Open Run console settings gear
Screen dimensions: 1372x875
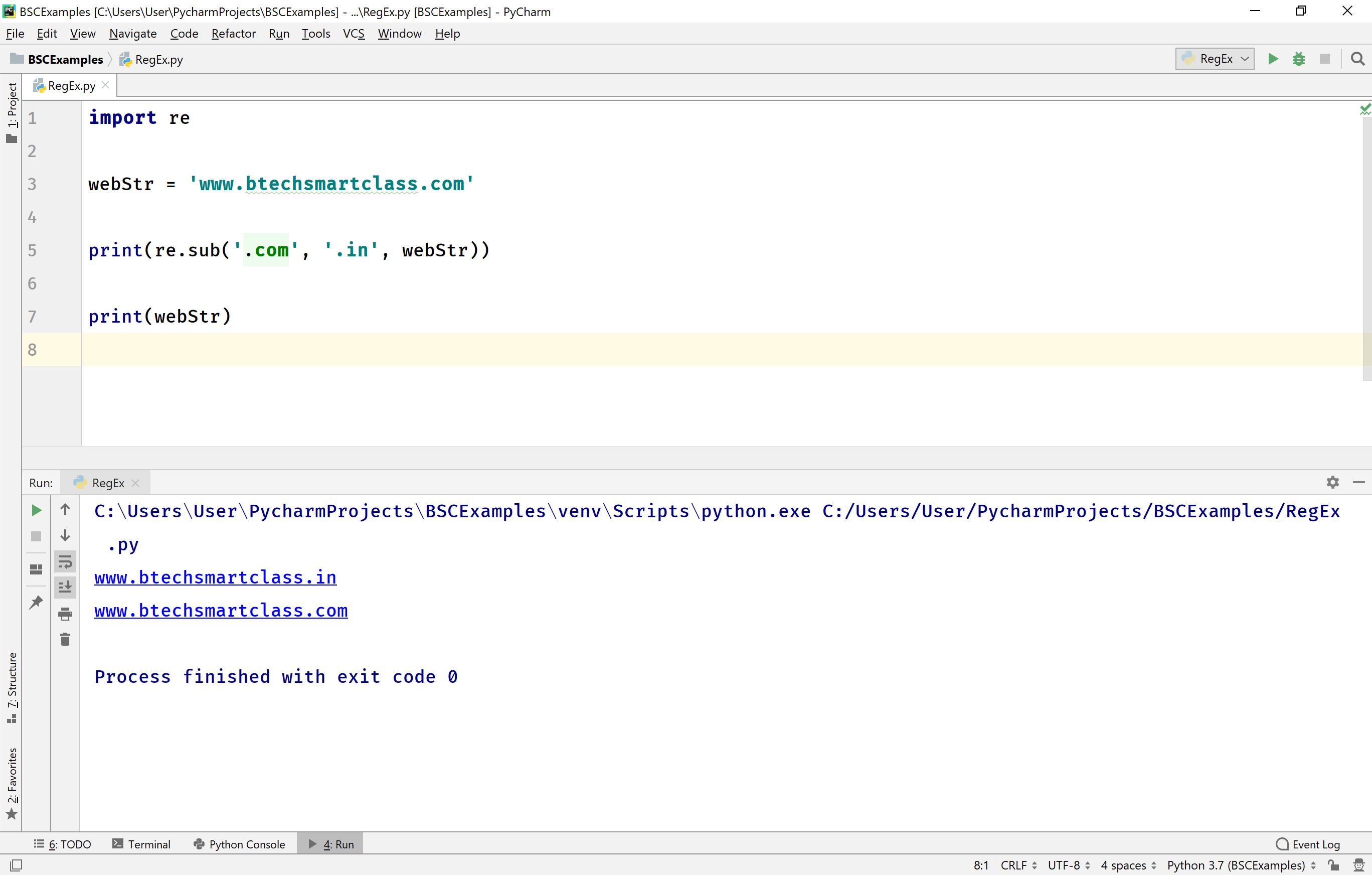click(1332, 482)
